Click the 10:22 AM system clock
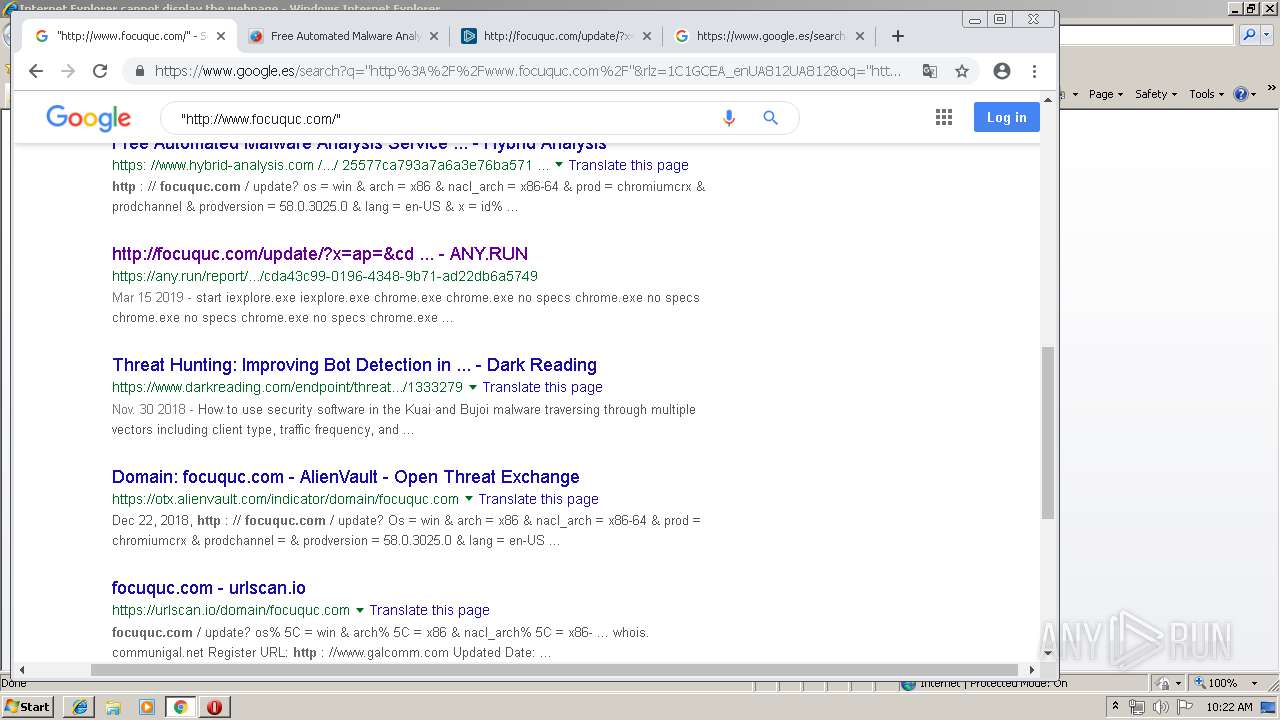The height and width of the screenshot is (720, 1280). tap(1229, 707)
